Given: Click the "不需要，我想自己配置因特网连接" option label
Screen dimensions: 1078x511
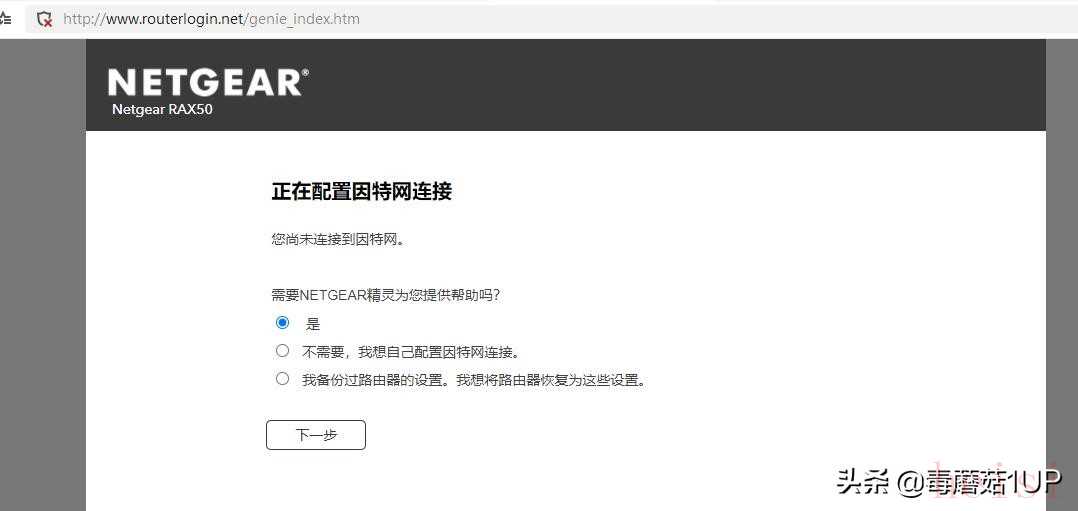Looking at the screenshot, I should click(x=411, y=352).
